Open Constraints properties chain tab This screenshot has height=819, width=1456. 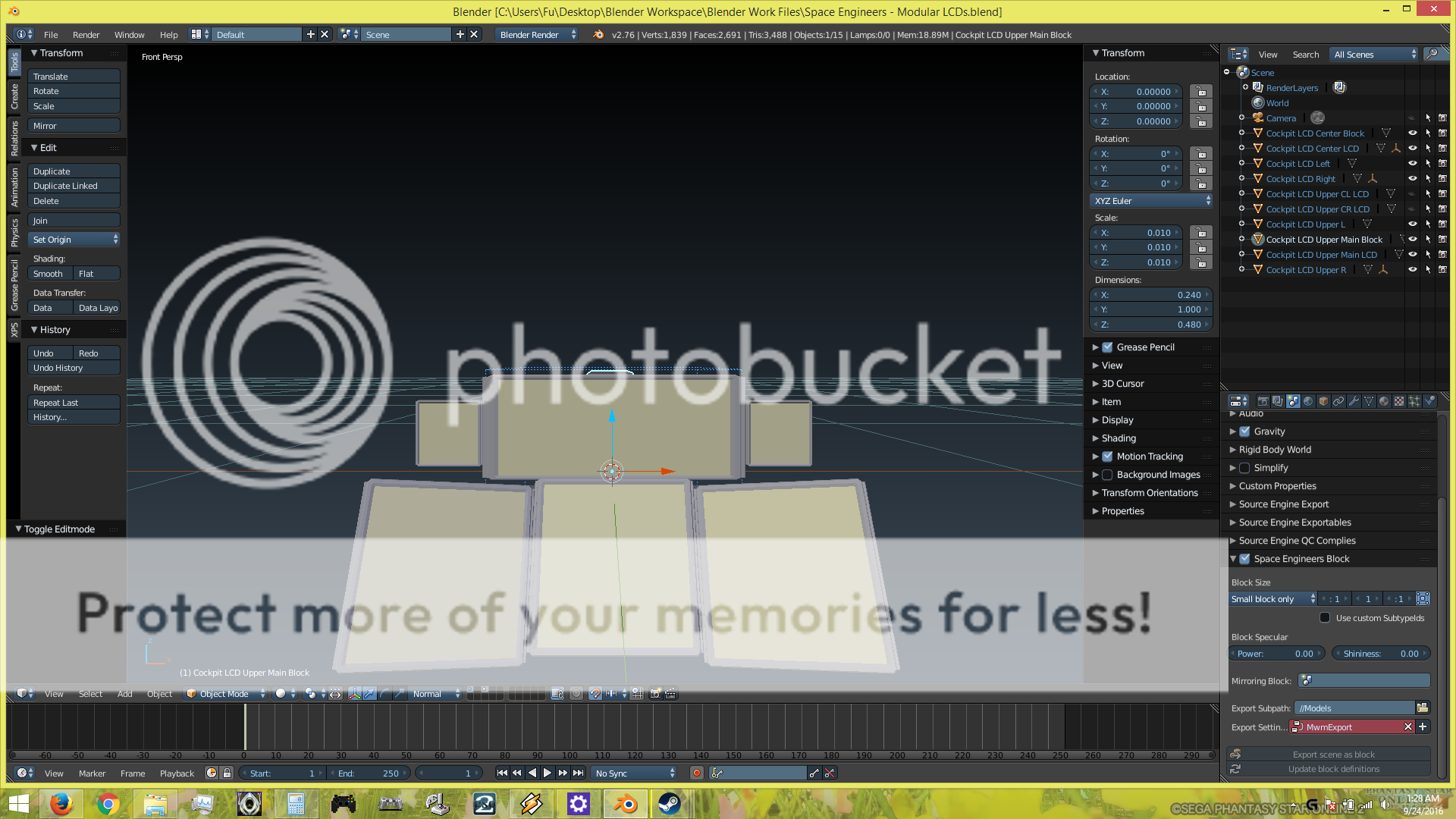(x=1338, y=401)
